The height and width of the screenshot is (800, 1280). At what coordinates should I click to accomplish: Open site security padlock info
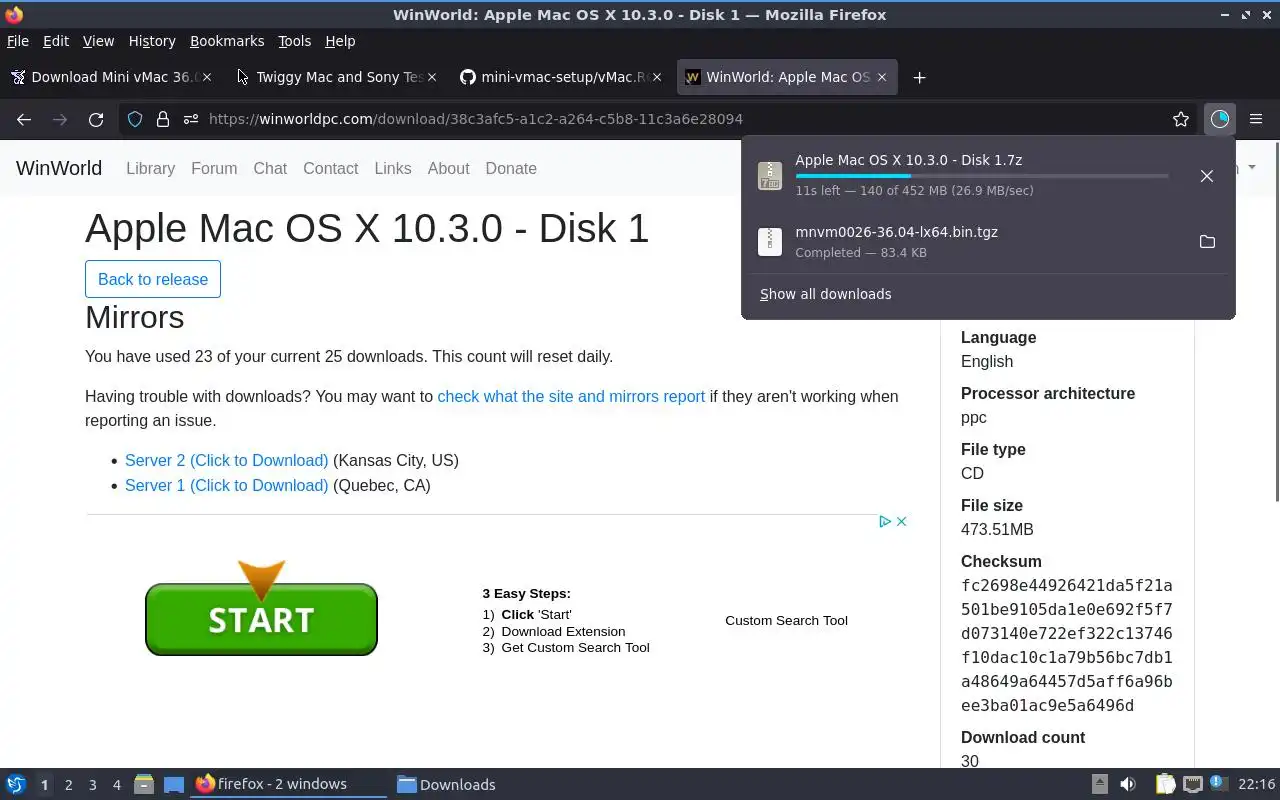click(x=163, y=119)
